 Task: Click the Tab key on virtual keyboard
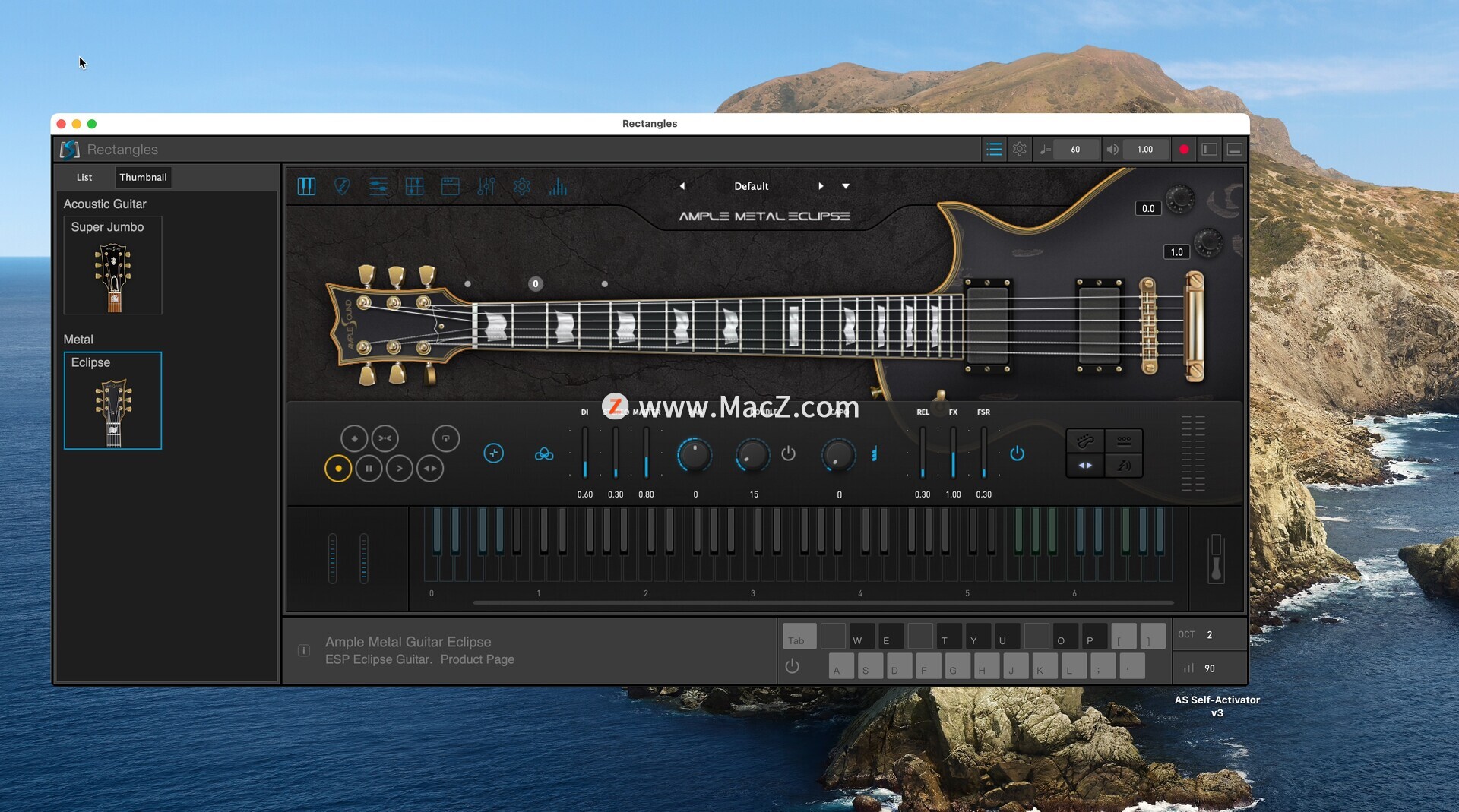pos(799,636)
